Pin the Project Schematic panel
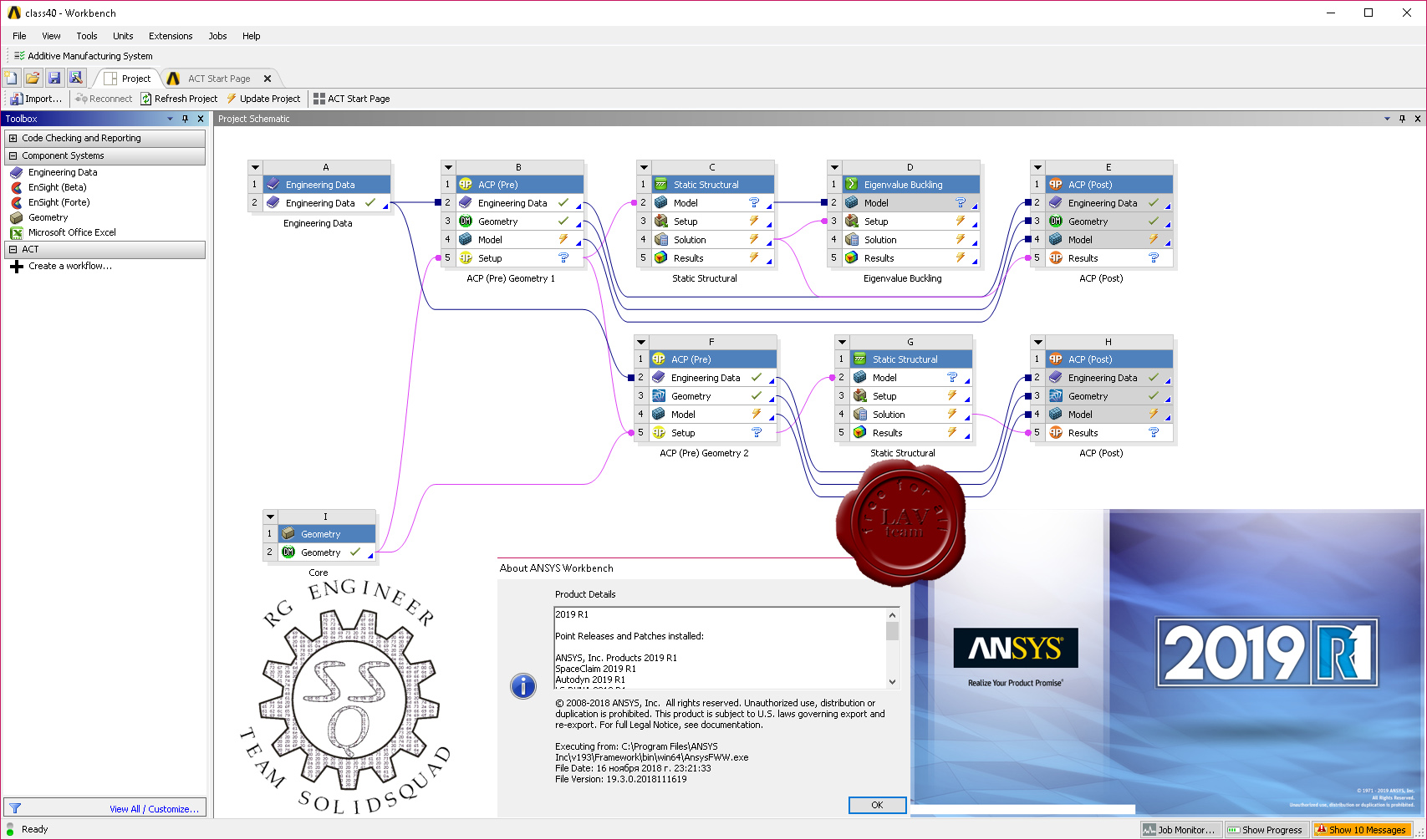1427x840 pixels. coord(1403,119)
